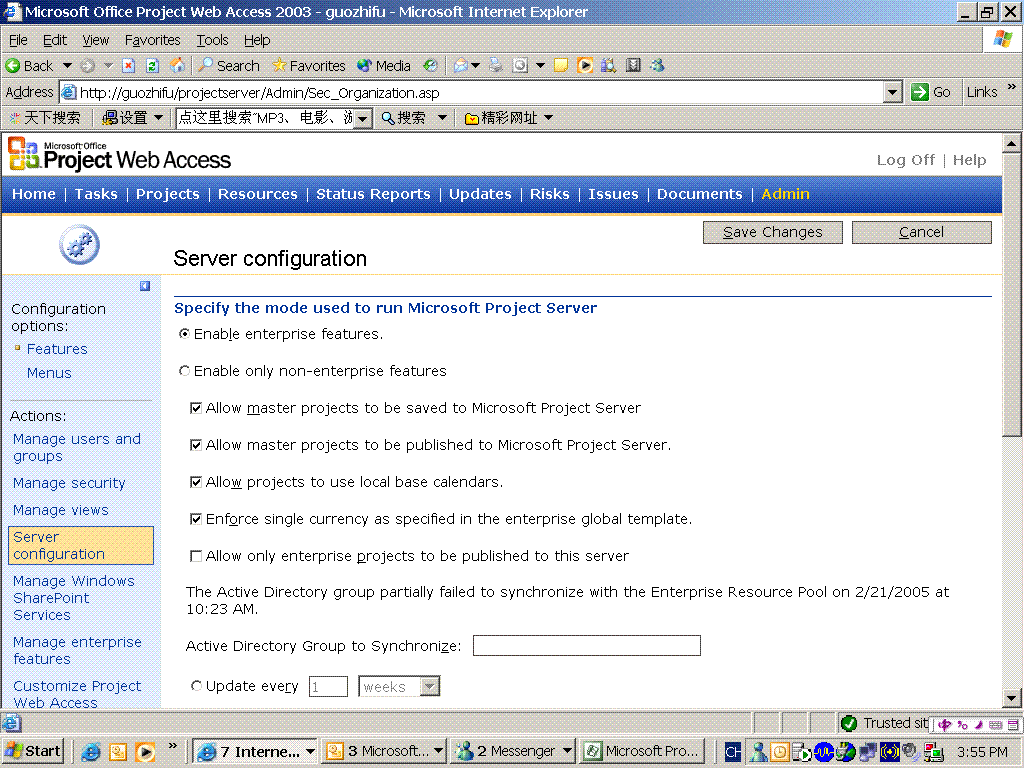Toggle Allow master projects to be published checkbox
Viewport: 1024px width, 768px height.
[196, 445]
